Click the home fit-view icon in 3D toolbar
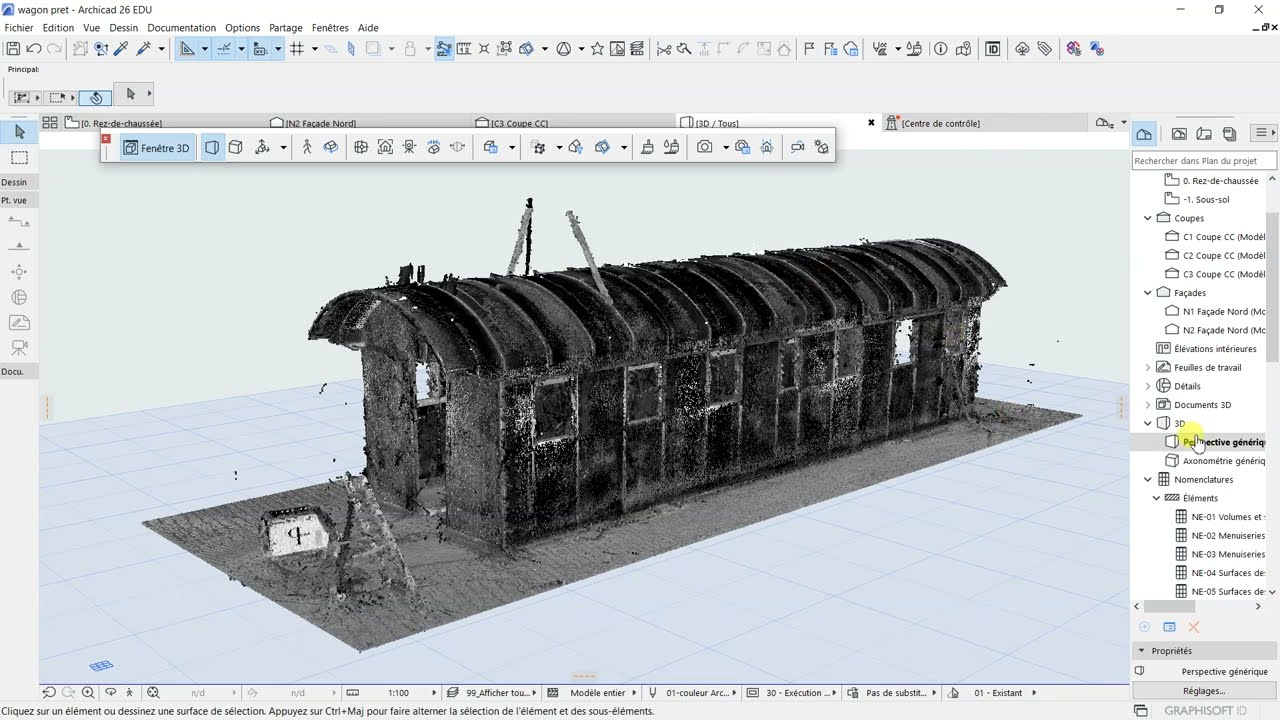 pos(385,147)
